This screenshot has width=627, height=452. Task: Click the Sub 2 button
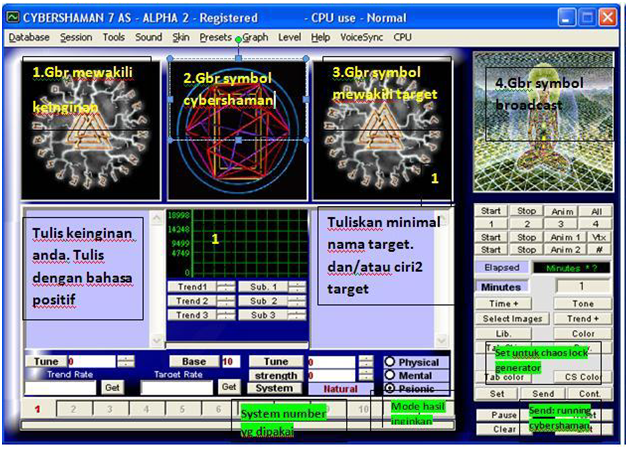coord(263,301)
